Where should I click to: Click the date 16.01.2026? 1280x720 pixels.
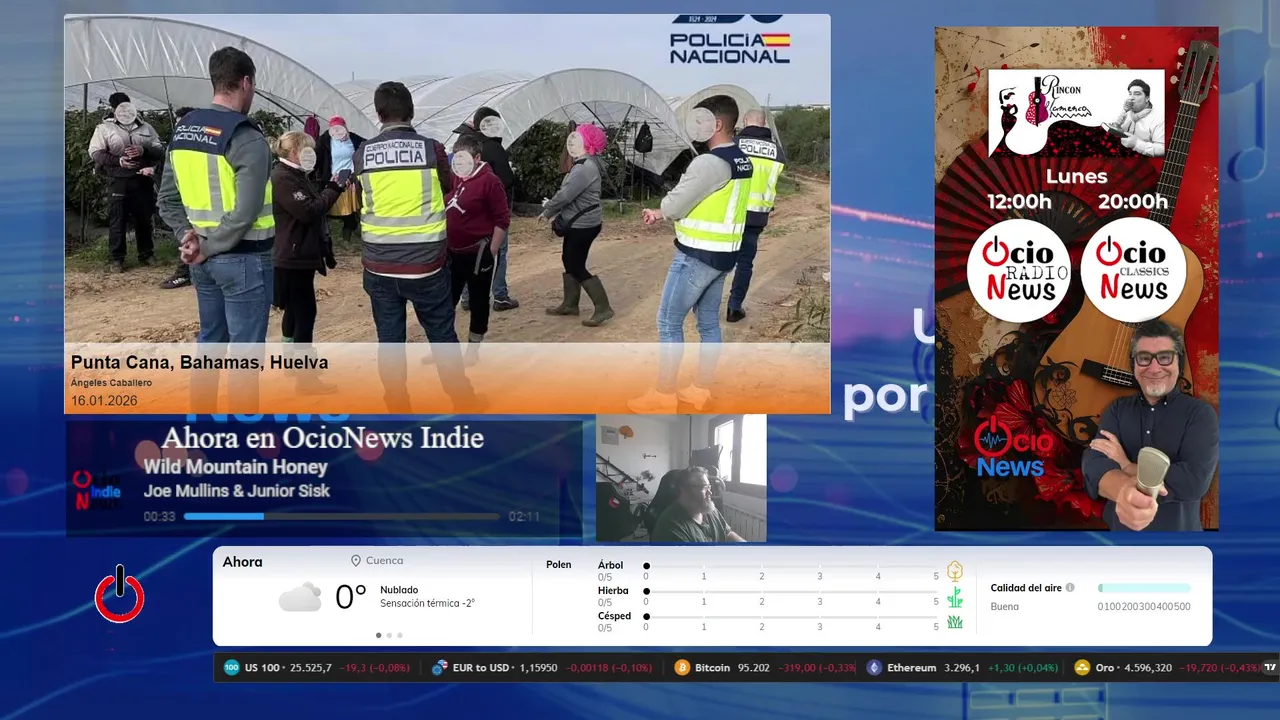coord(104,401)
